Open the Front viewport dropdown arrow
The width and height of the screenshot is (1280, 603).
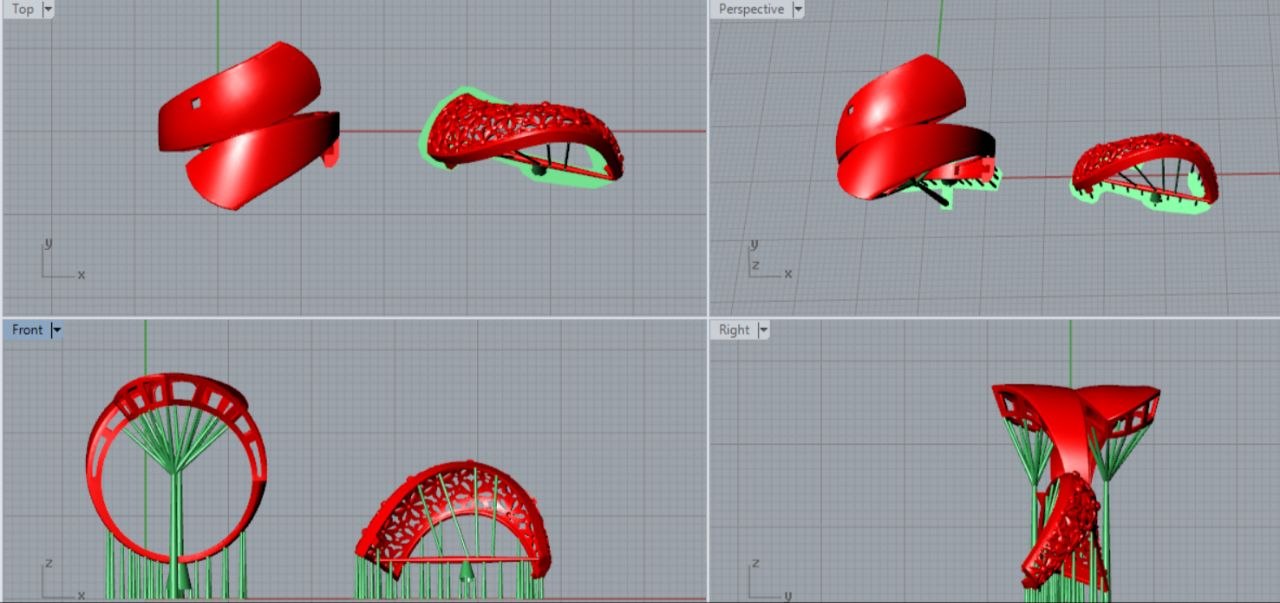57,330
